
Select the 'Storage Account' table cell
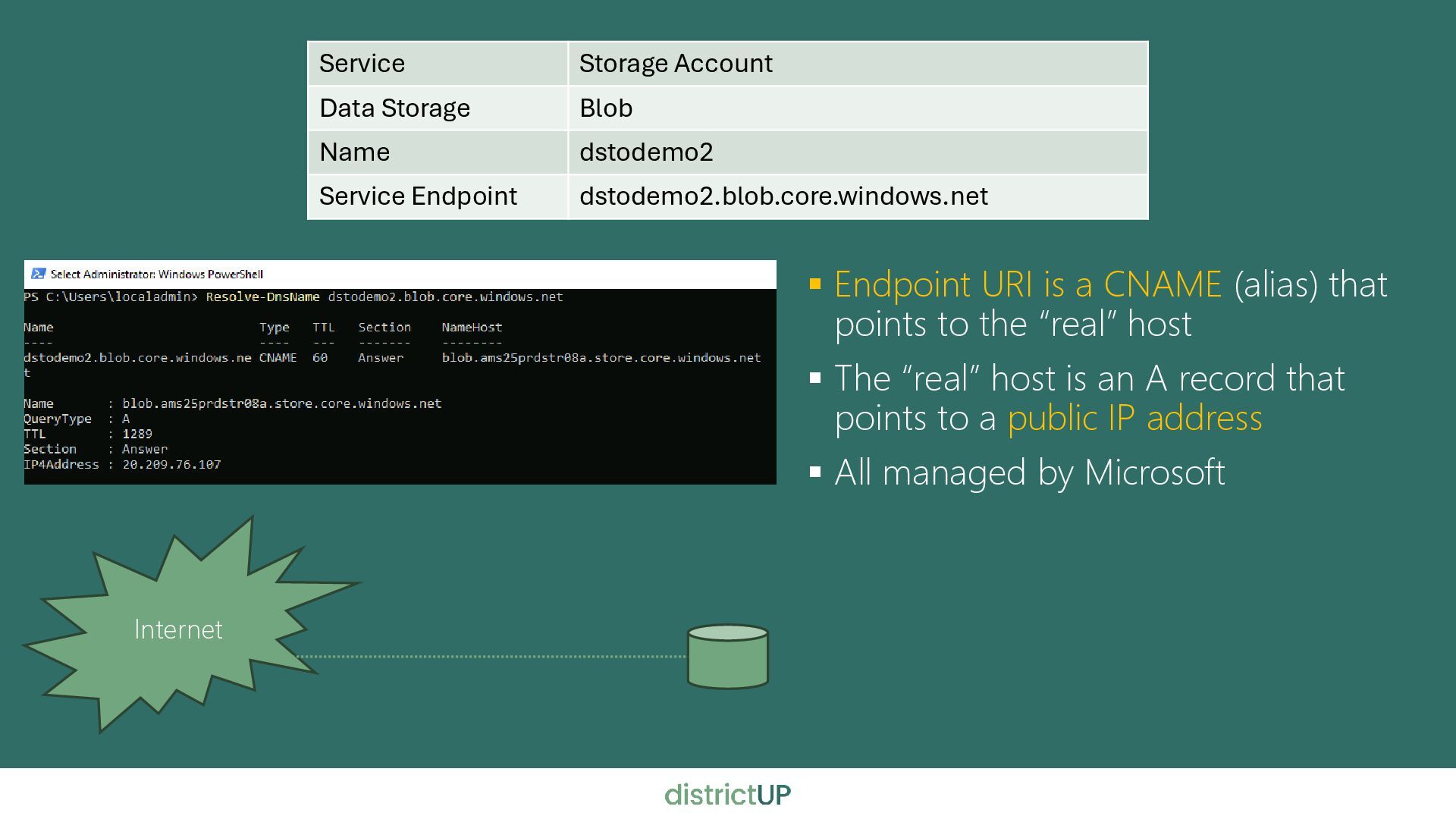pos(858,63)
